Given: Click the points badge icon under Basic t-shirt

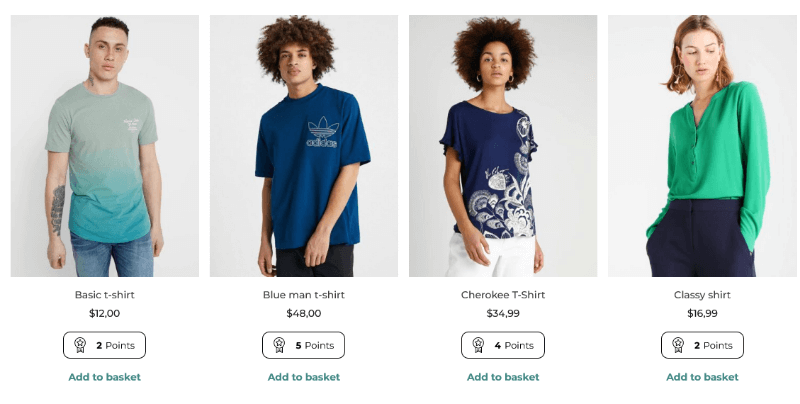Looking at the screenshot, I should pos(80,345).
